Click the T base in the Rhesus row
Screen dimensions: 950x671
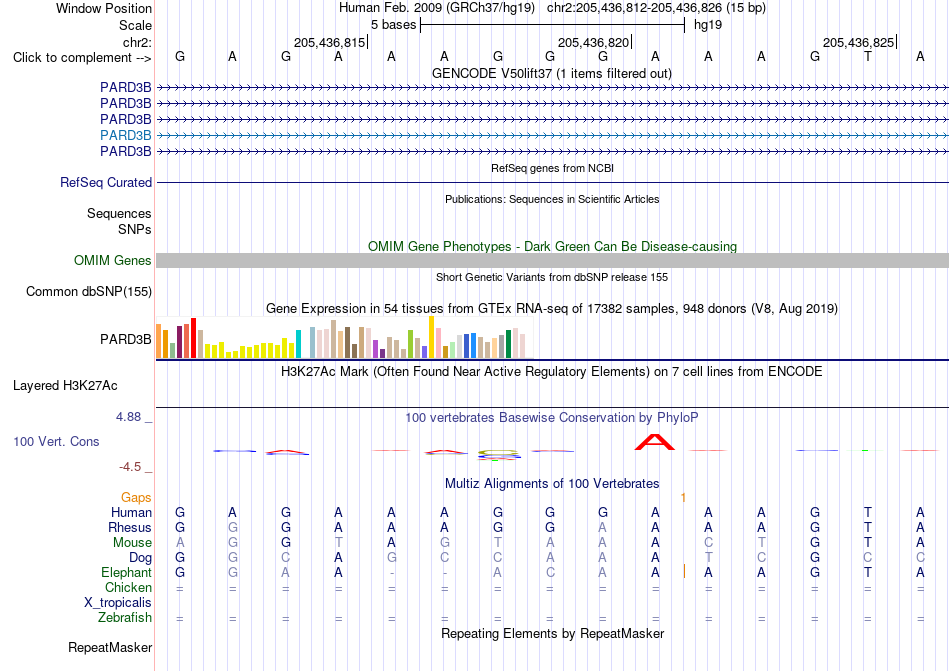tap(868, 527)
